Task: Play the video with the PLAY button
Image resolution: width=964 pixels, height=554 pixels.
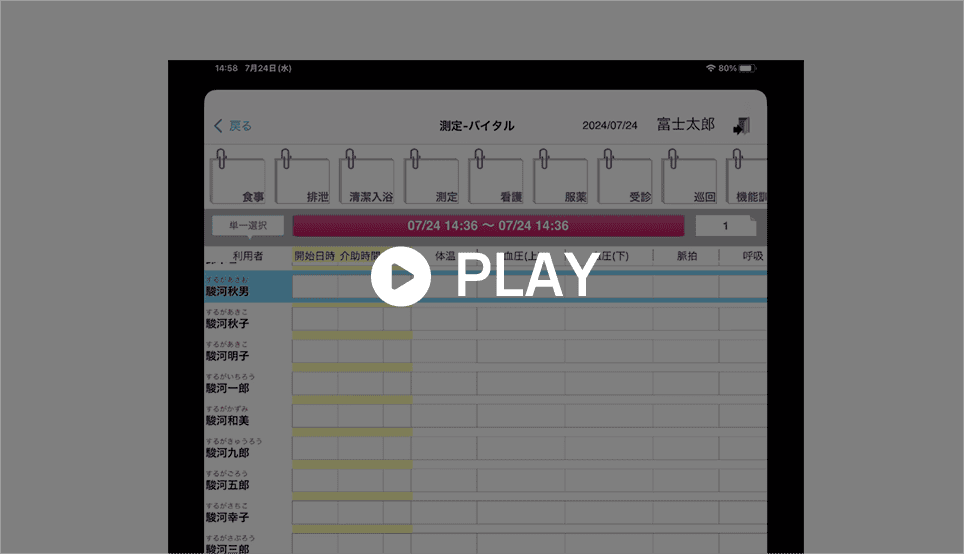Action: (x=485, y=276)
